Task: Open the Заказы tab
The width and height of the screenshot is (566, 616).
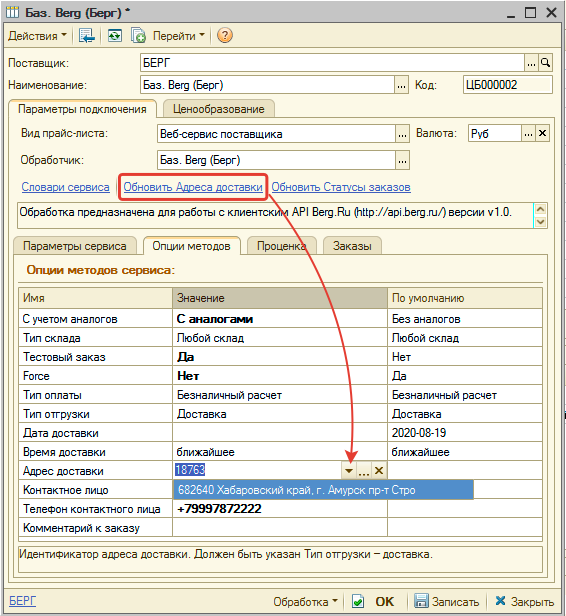Action: [352, 246]
